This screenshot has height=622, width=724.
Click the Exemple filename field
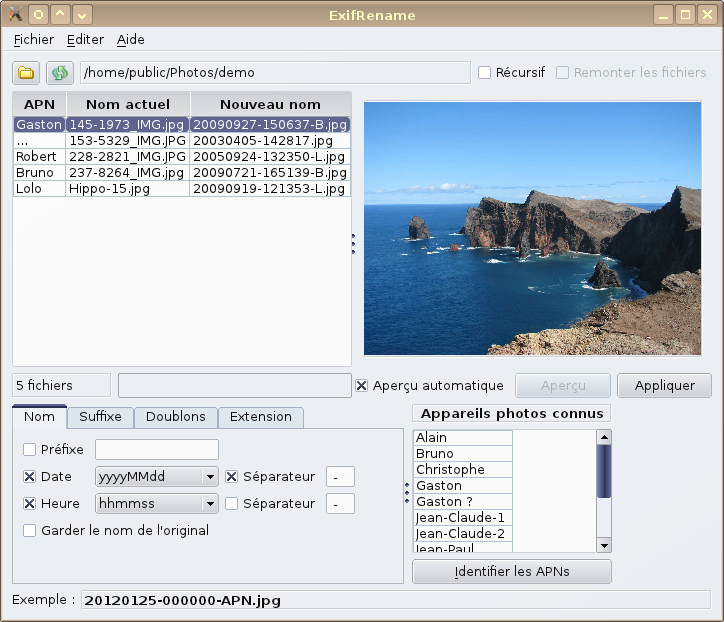pyautogui.click(x=396, y=600)
